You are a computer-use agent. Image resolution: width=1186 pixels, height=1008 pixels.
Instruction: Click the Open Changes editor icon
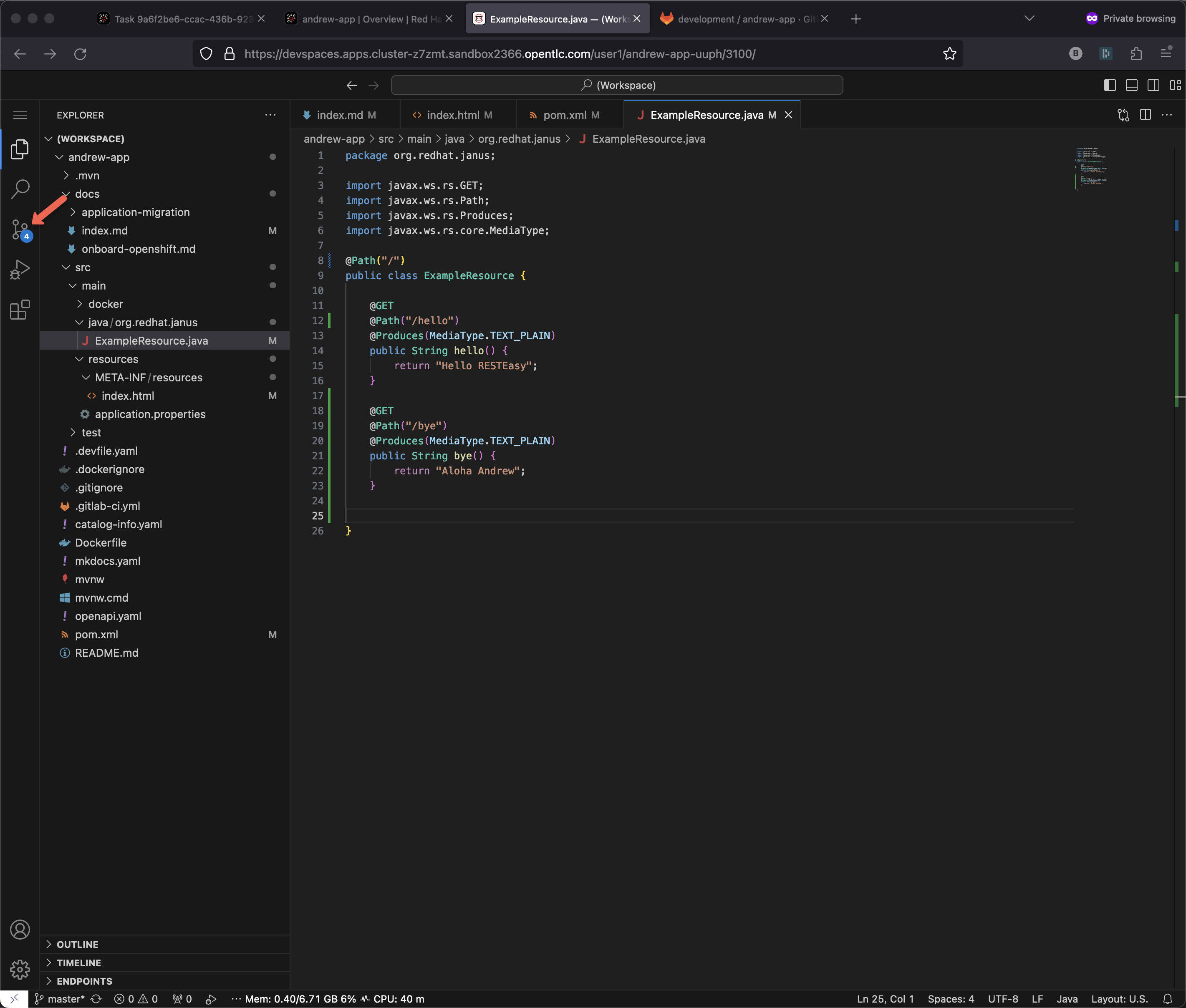point(1123,115)
